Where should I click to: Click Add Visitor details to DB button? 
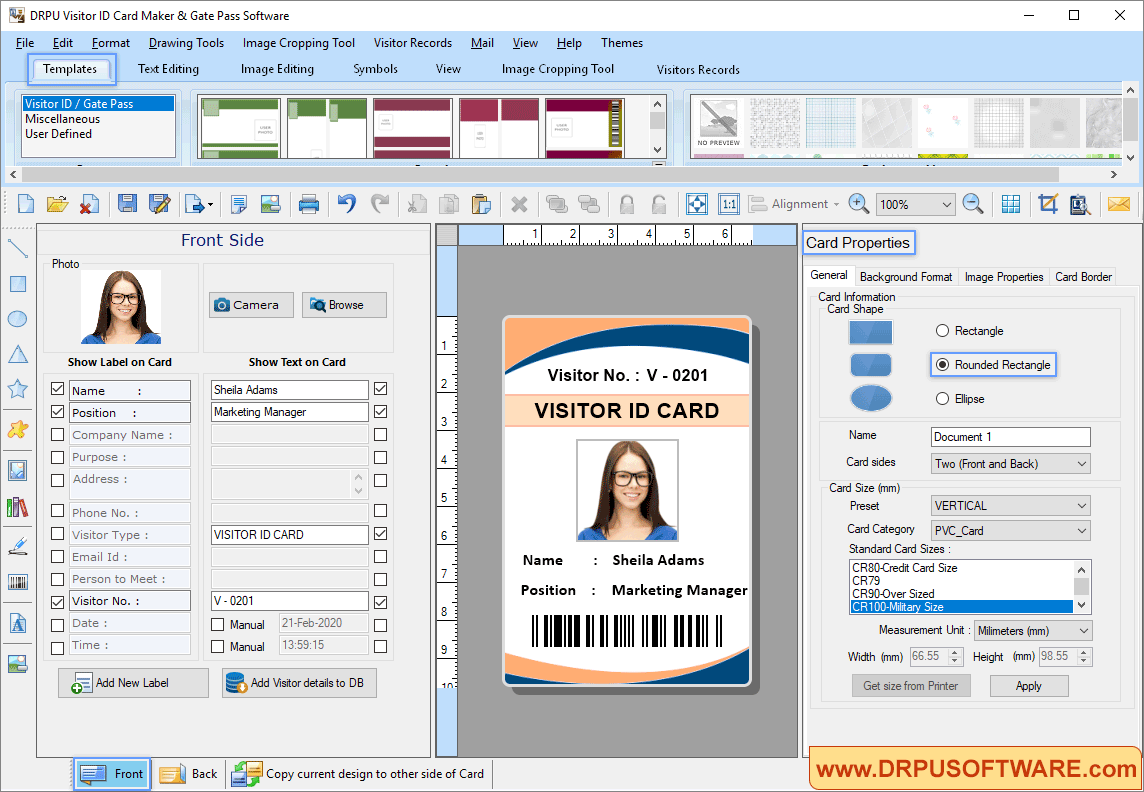[x=299, y=683]
